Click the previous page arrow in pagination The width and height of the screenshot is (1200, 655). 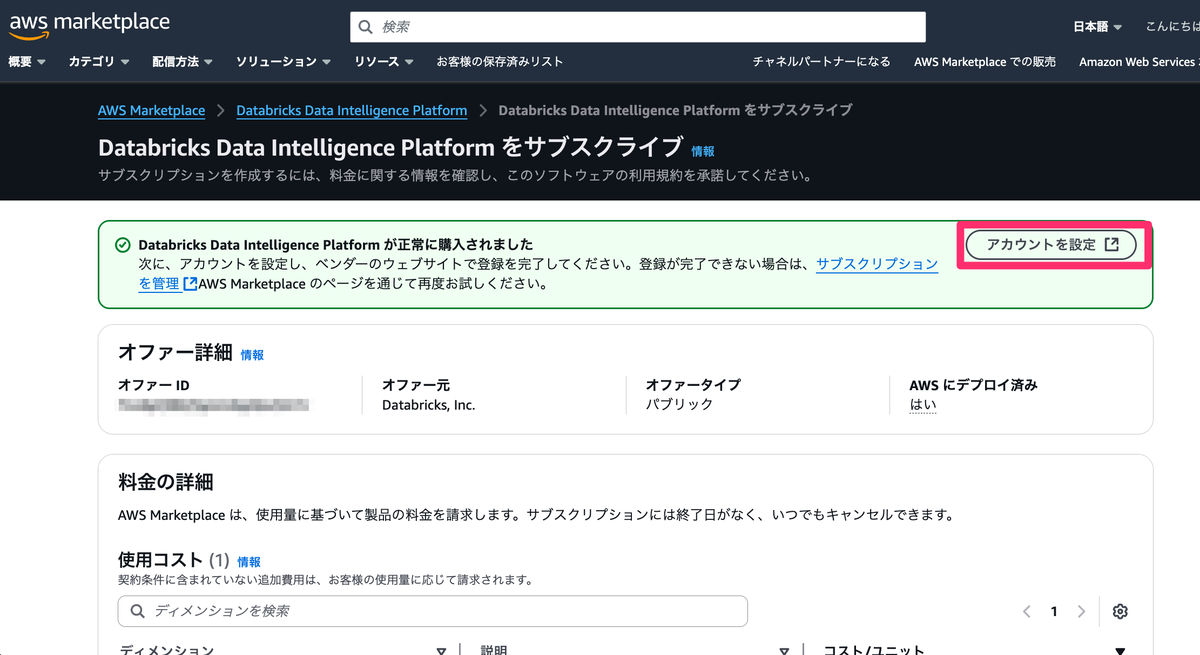[1027, 612]
